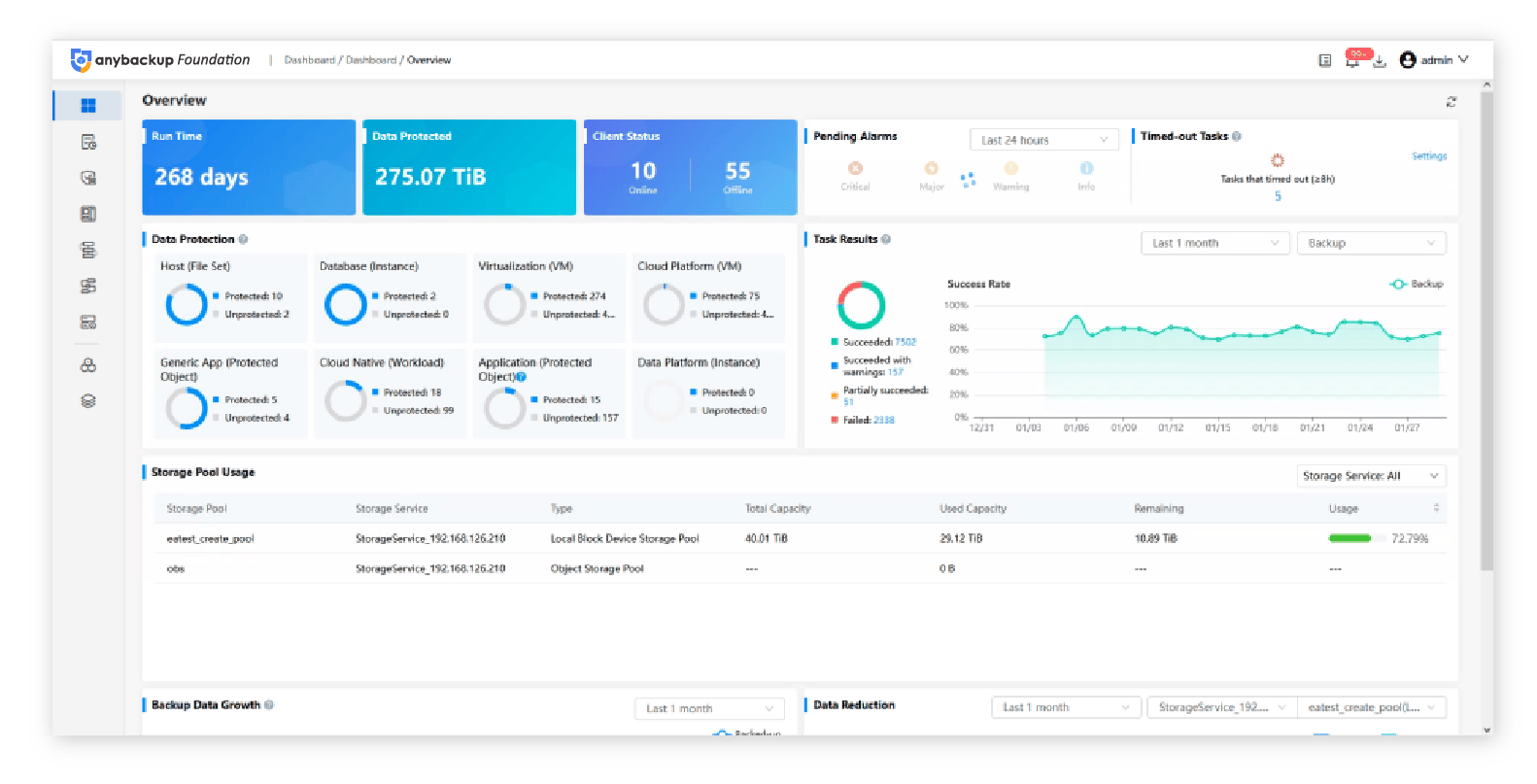The width and height of the screenshot is (1537, 784).
Task: Expand the admin account menu chevron
Action: pyautogui.click(x=1463, y=60)
